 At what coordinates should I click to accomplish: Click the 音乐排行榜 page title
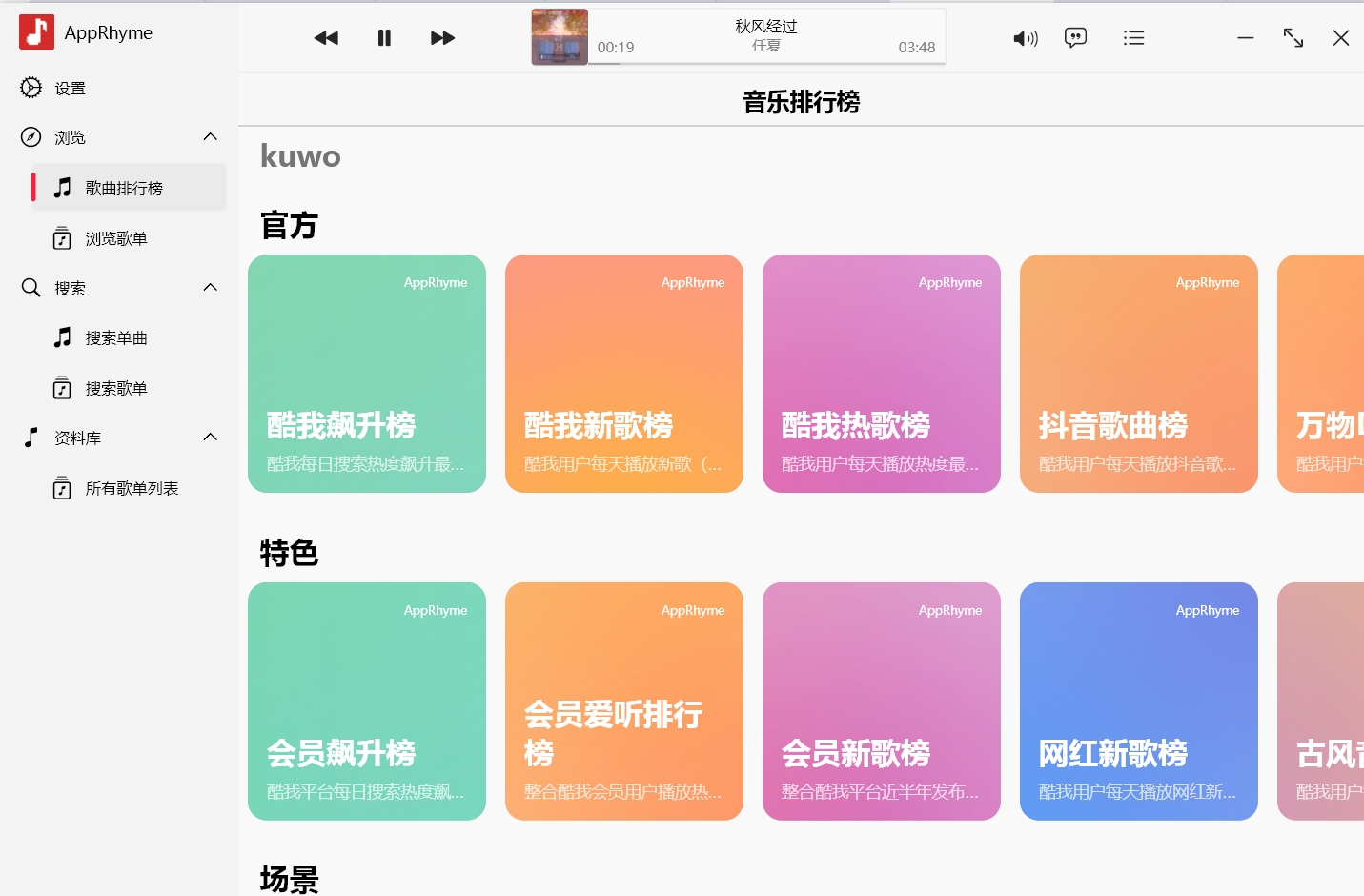[802, 102]
